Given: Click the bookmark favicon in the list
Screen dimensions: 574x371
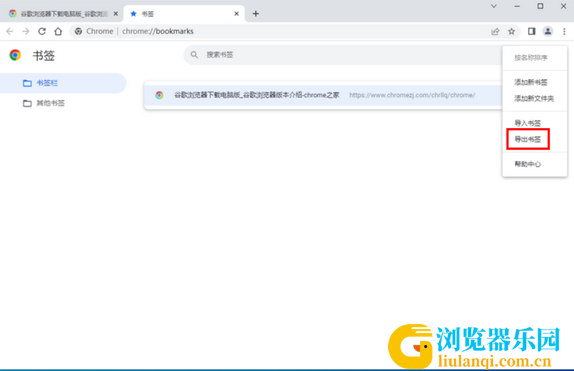Looking at the screenshot, I should (159, 95).
